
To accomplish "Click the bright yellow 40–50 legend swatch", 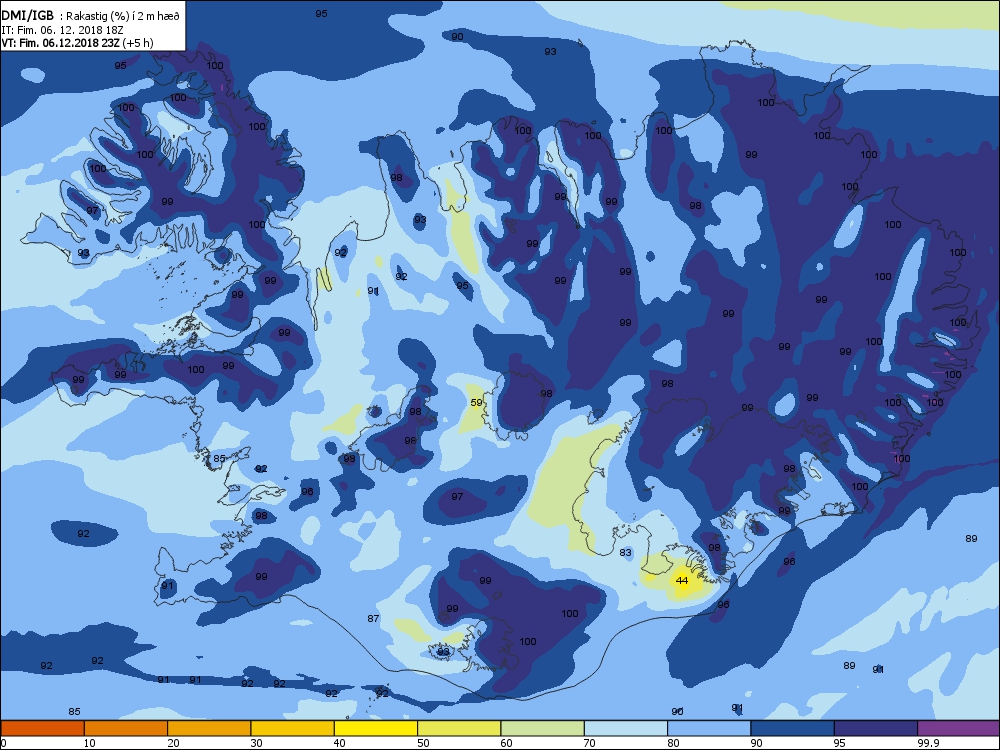I will pos(376,728).
